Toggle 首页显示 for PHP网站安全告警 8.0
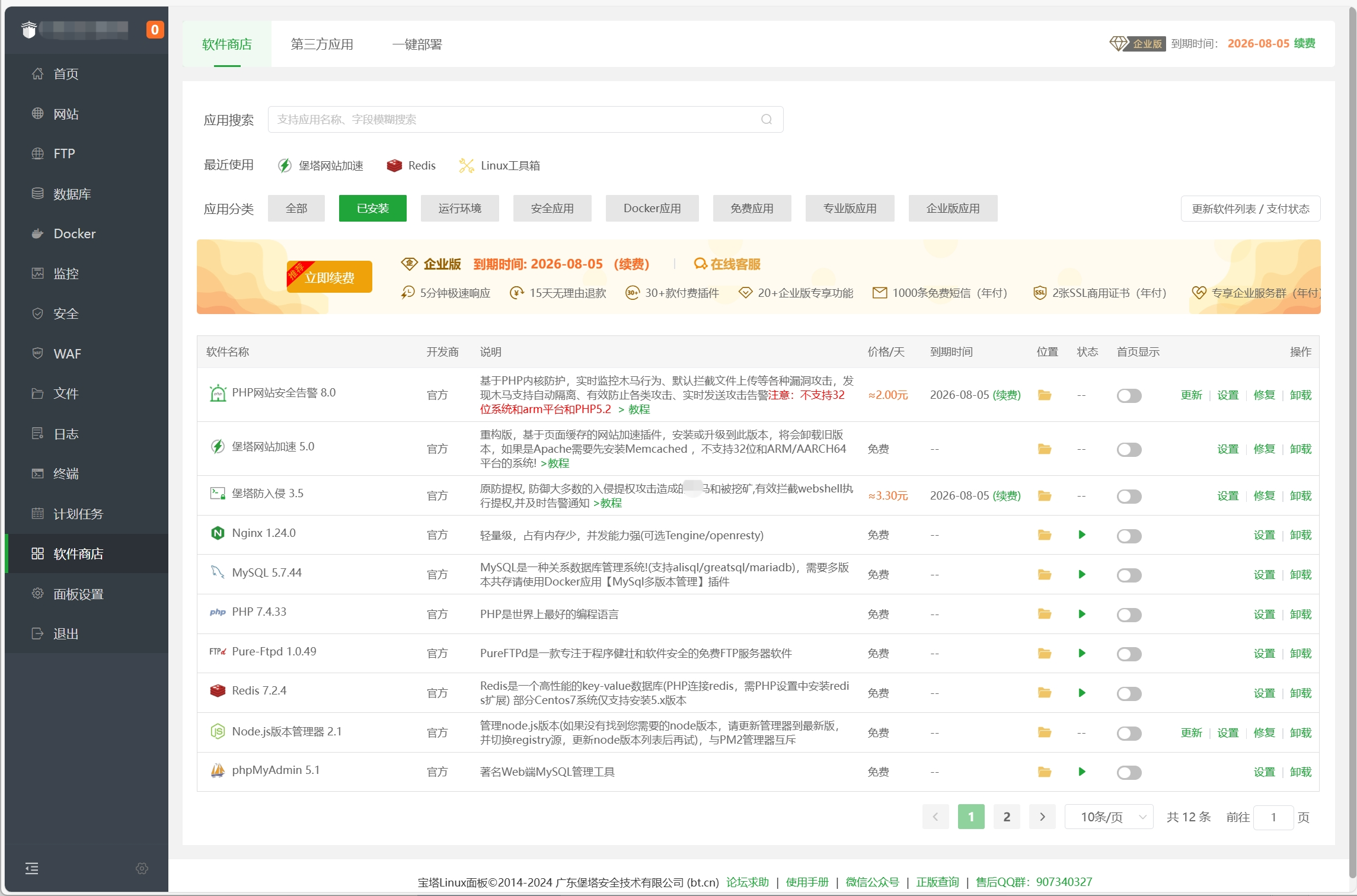This screenshot has height=896, width=1357. coord(1129,395)
